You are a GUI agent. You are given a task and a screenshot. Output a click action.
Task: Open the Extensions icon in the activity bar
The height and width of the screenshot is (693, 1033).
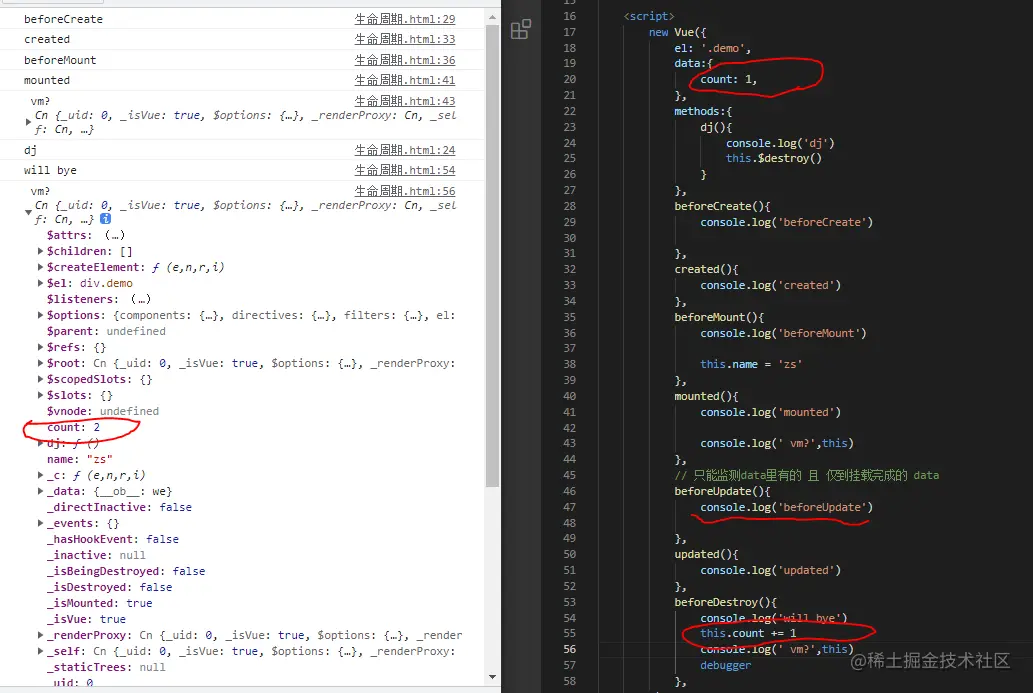520,29
